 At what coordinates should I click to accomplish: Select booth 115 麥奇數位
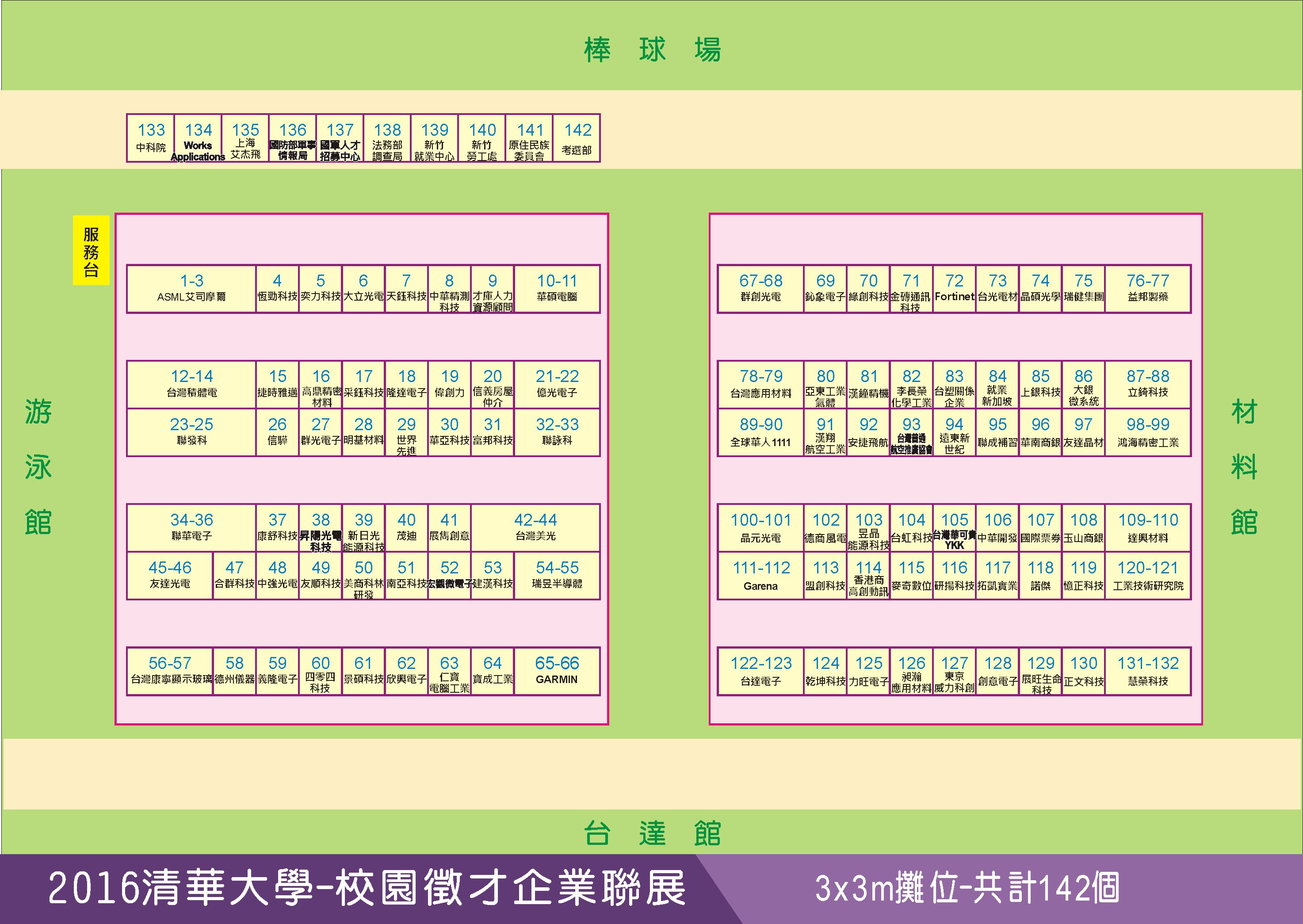[x=911, y=575]
